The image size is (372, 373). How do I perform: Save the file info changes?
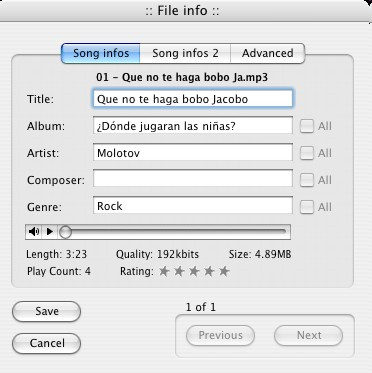tap(47, 311)
